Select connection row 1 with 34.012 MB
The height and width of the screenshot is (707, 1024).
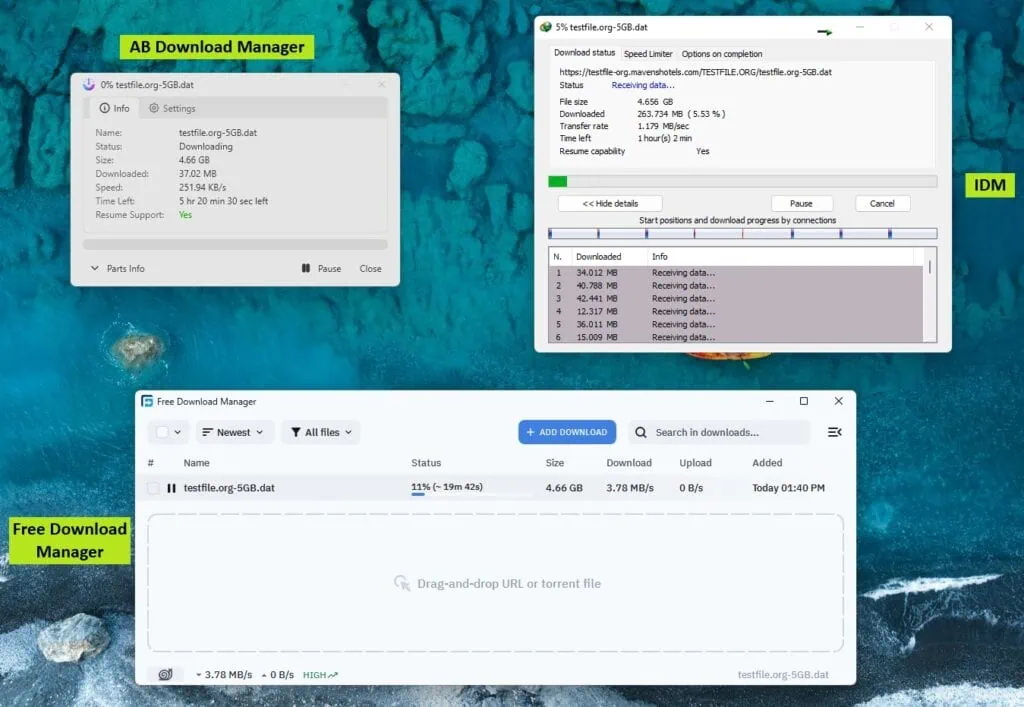(x=735, y=273)
